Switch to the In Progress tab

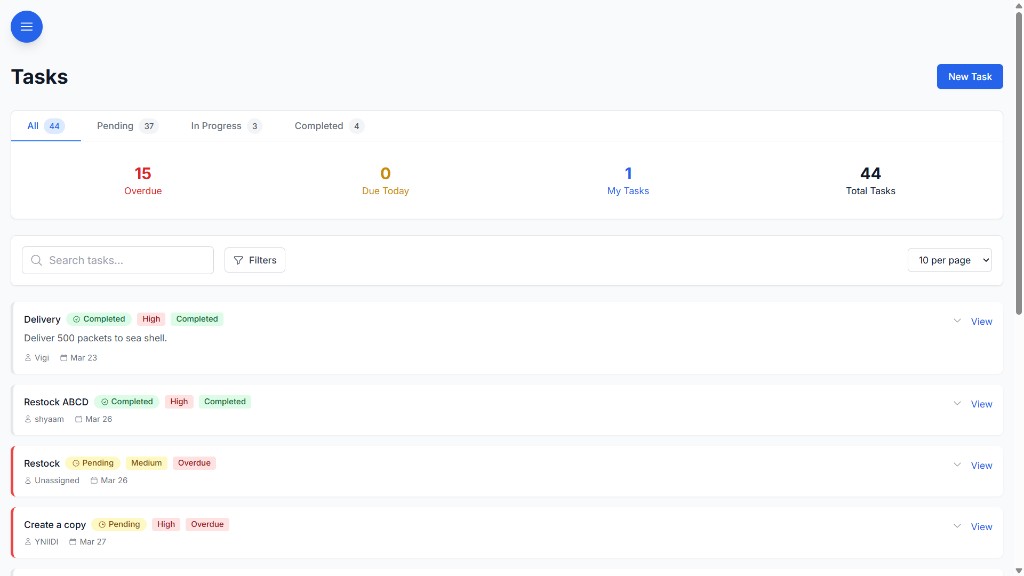click(226, 126)
